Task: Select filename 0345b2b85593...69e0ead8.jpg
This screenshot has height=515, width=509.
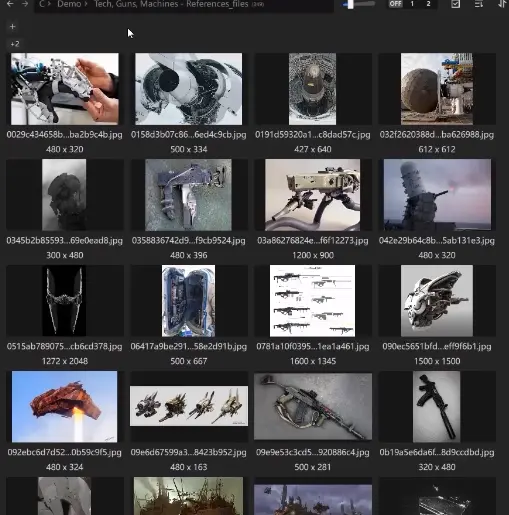Action: coord(65,241)
